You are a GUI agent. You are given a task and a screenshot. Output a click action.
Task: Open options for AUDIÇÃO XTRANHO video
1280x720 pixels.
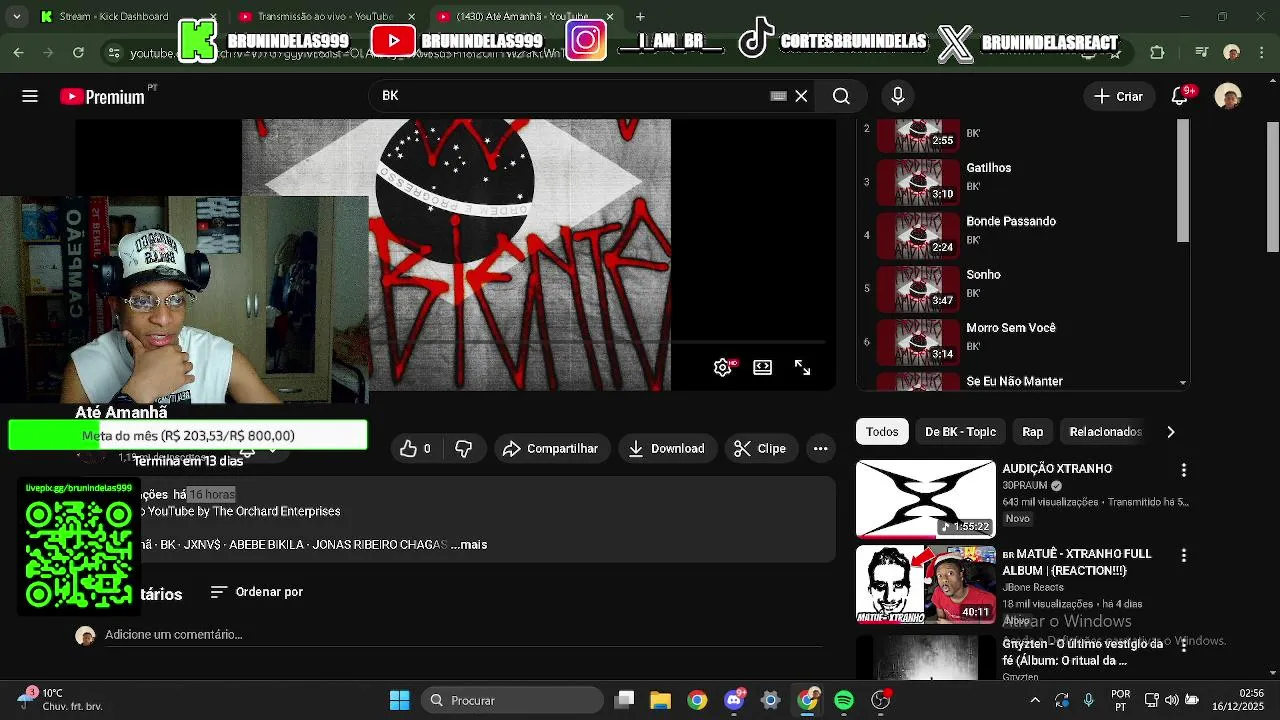pos(1184,470)
